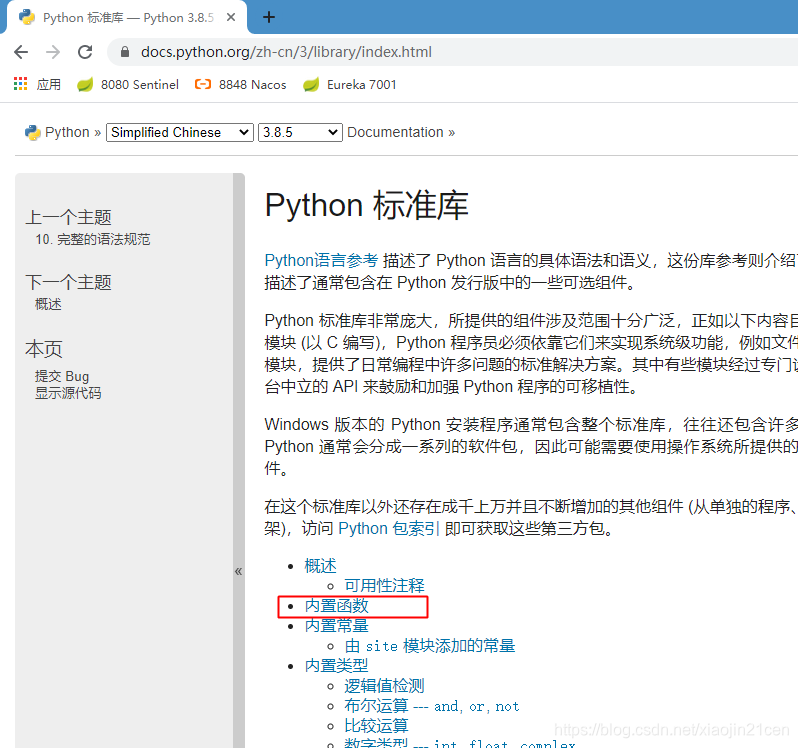Open a new tab with plus button

[x=269, y=17]
